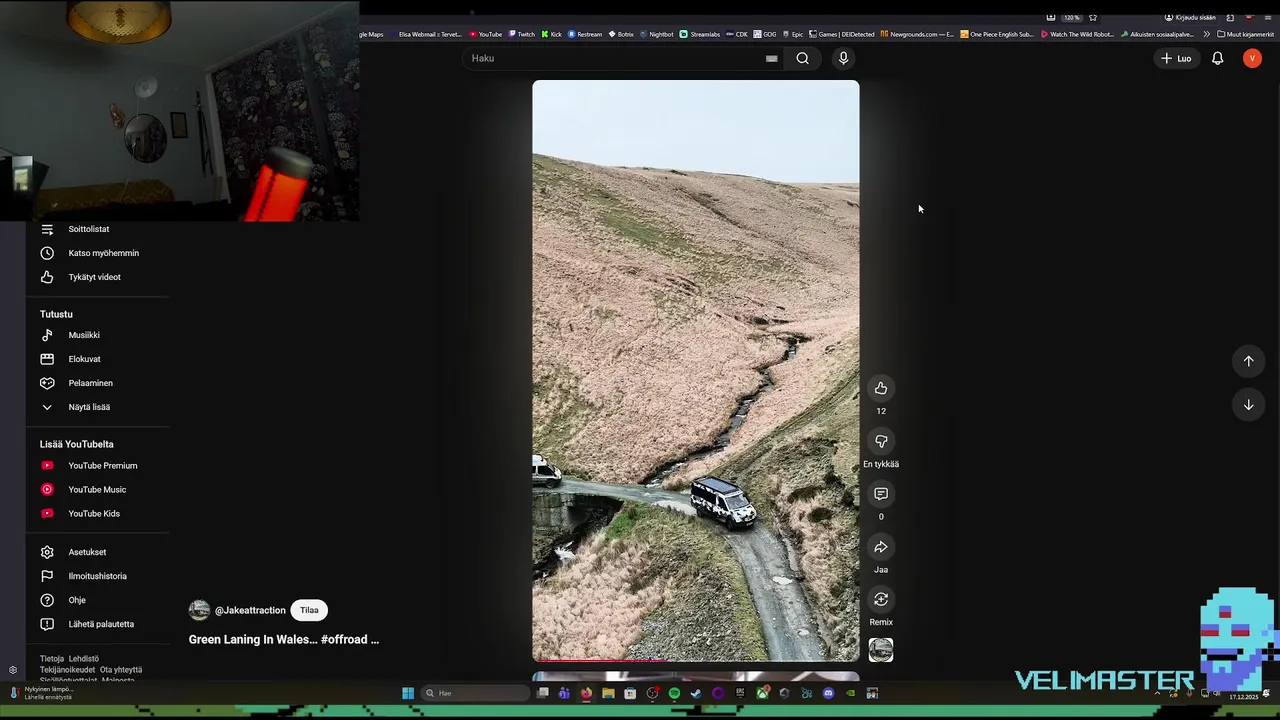The height and width of the screenshot is (720, 1280).
Task: Open the Epic bookmark
Action: click(792, 34)
